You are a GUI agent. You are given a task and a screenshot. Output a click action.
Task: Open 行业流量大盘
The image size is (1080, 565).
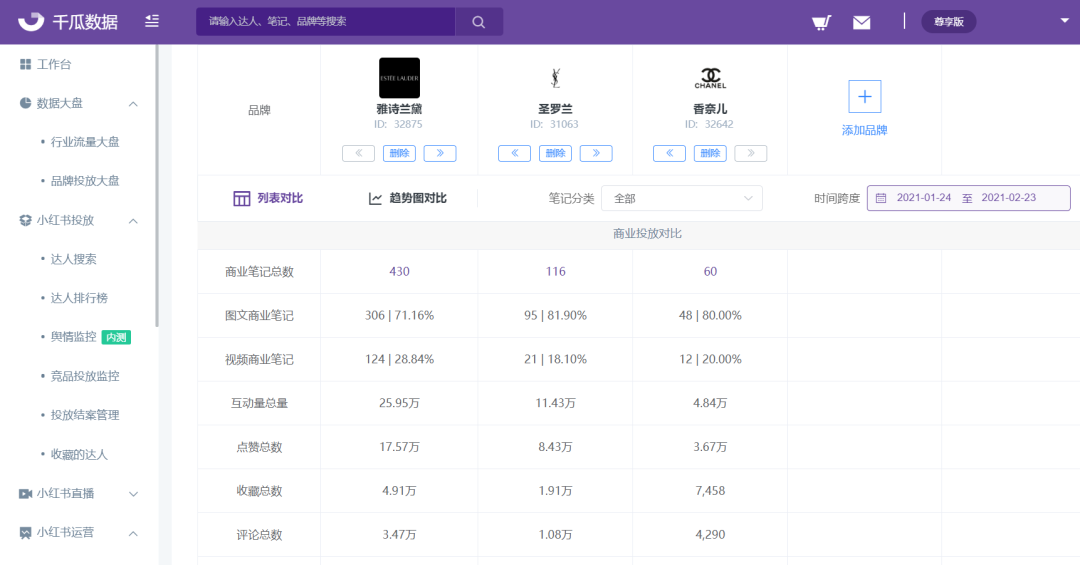85,142
